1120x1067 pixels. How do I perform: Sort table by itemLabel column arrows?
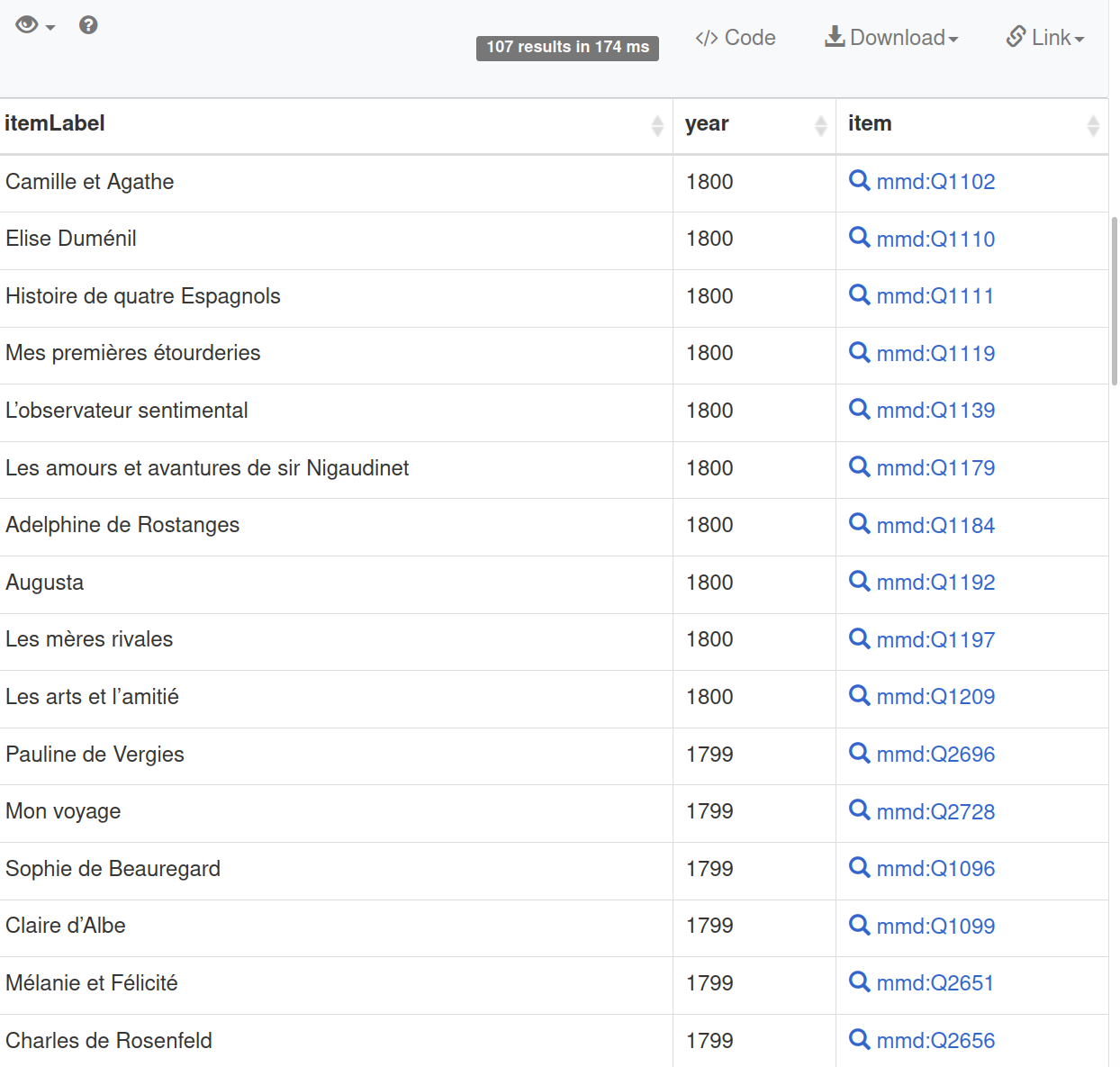click(x=657, y=125)
